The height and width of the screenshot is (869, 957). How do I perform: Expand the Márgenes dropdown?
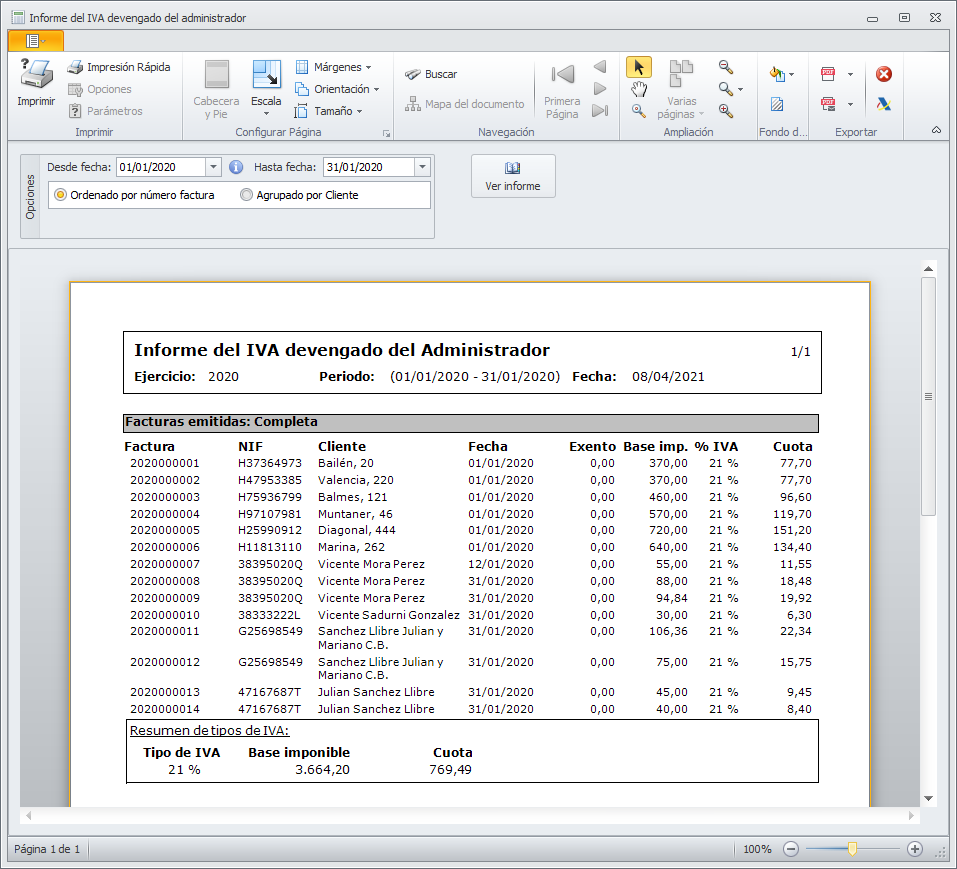[x=333, y=67]
